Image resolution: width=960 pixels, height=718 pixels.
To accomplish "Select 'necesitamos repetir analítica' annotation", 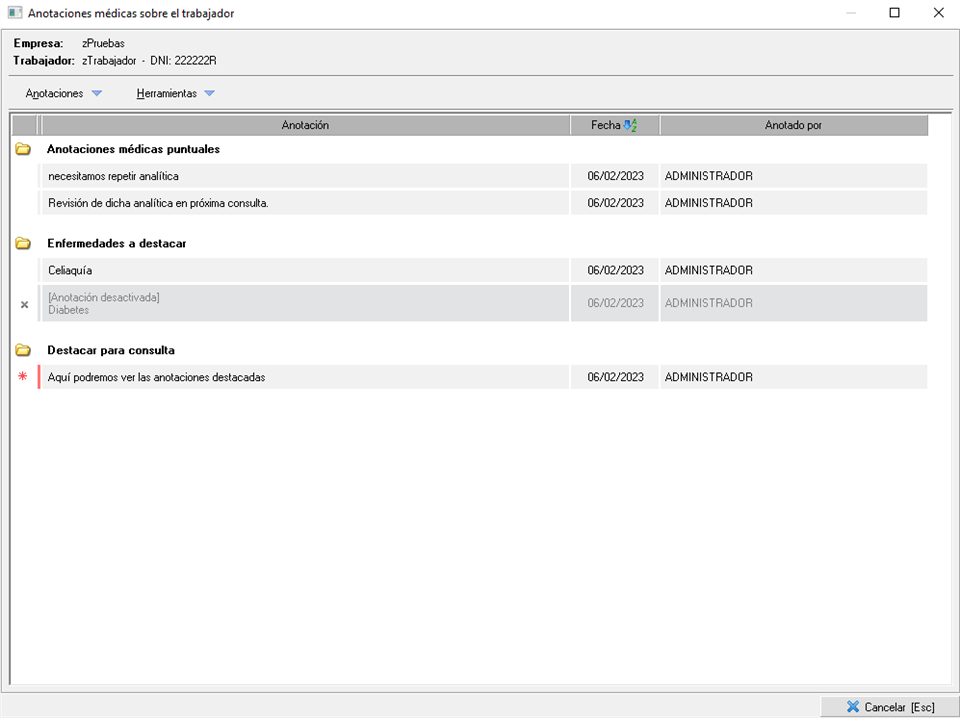I will click(x=304, y=176).
